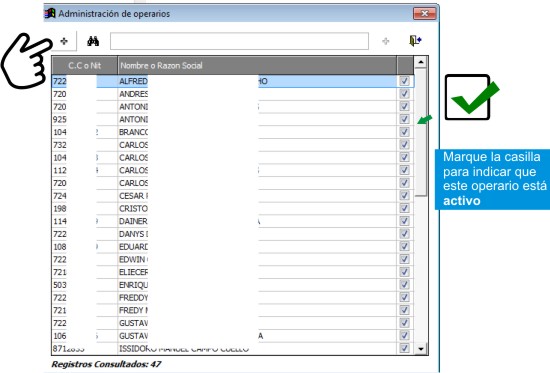550x373 pixels.
Task: Select the BRANCO name cell
Action: pos(257,132)
